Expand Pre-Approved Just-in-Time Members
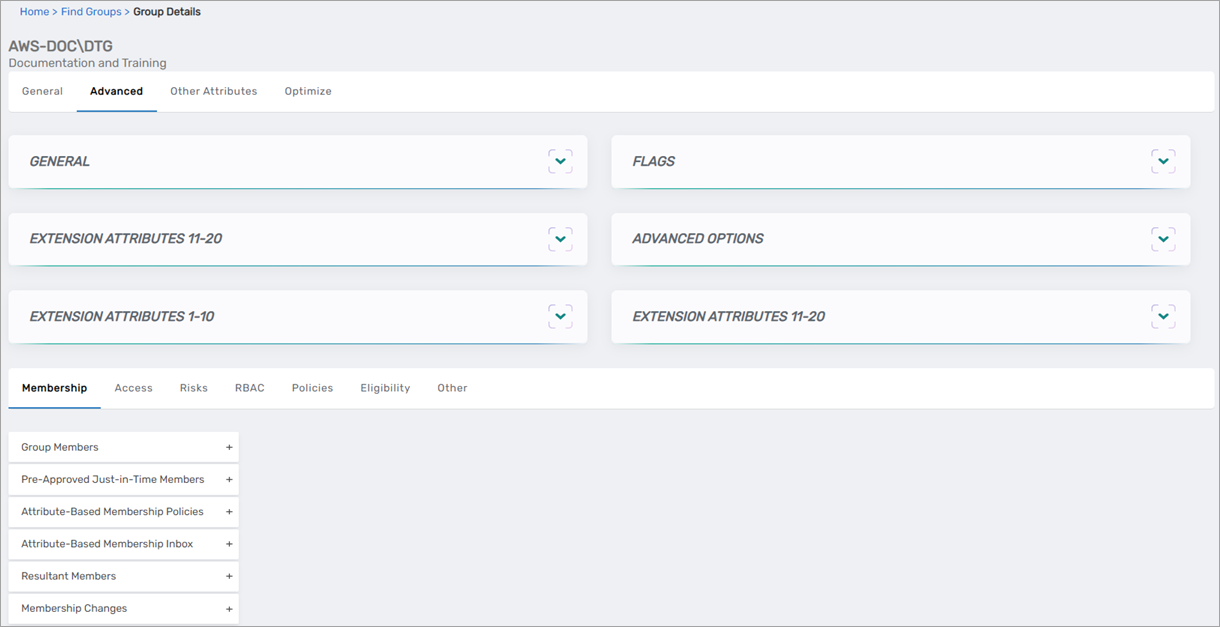The image size is (1220, 627). (x=229, y=479)
